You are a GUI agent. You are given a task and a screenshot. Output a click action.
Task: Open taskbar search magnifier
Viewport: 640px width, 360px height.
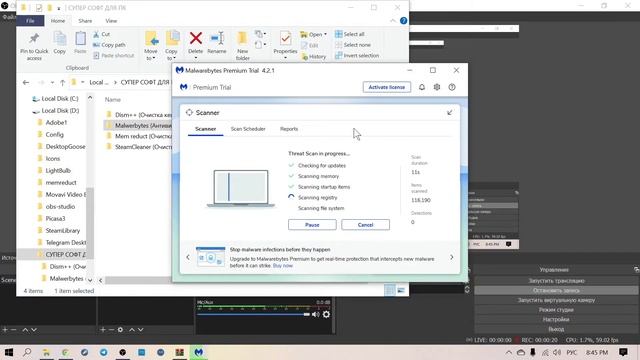27,352
